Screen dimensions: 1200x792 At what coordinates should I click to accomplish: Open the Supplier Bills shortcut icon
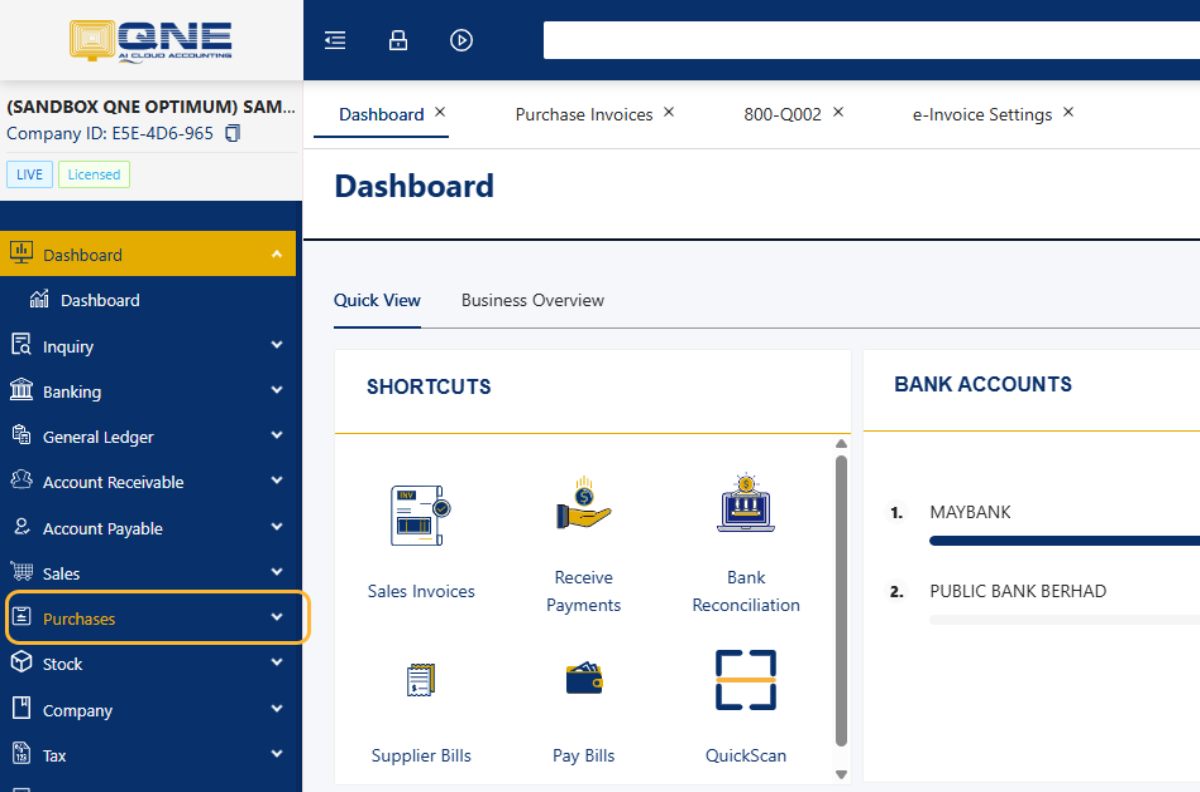[x=420, y=680]
